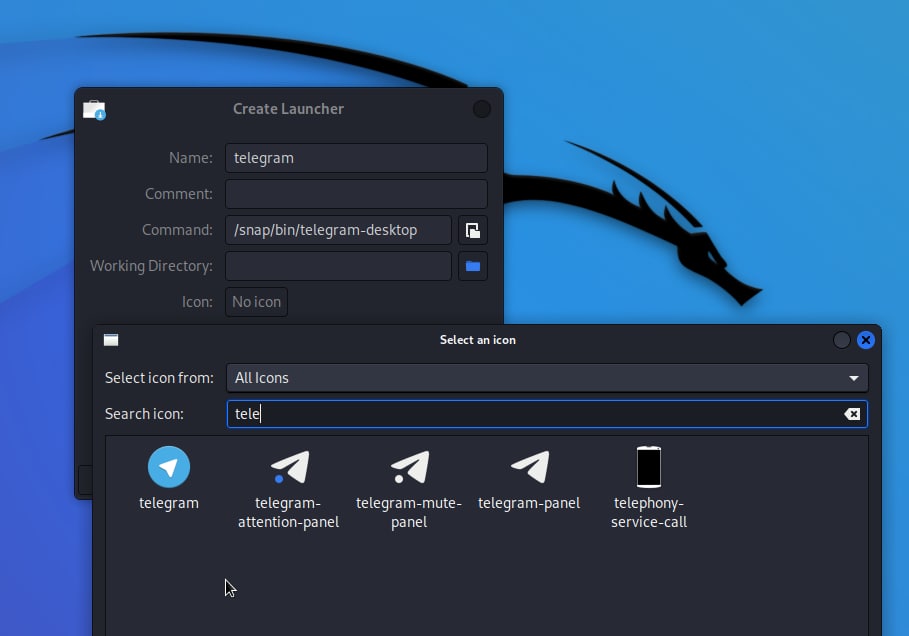Click the circular control on Create Launcher titlebar
909x636 pixels.
tap(481, 108)
